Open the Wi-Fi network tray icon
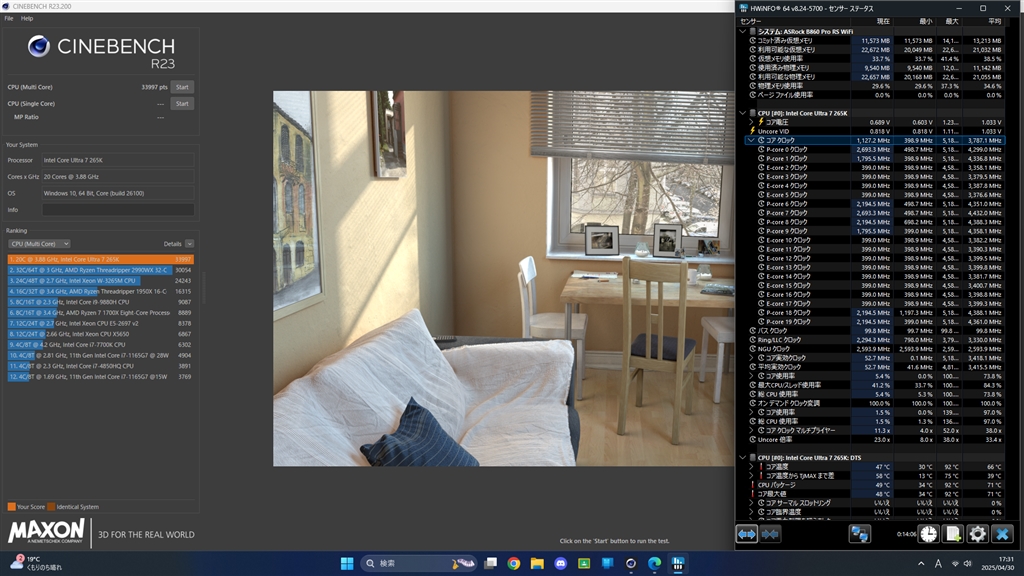Image resolution: width=1024 pixels, height=576 pixels. click(955, 564)
